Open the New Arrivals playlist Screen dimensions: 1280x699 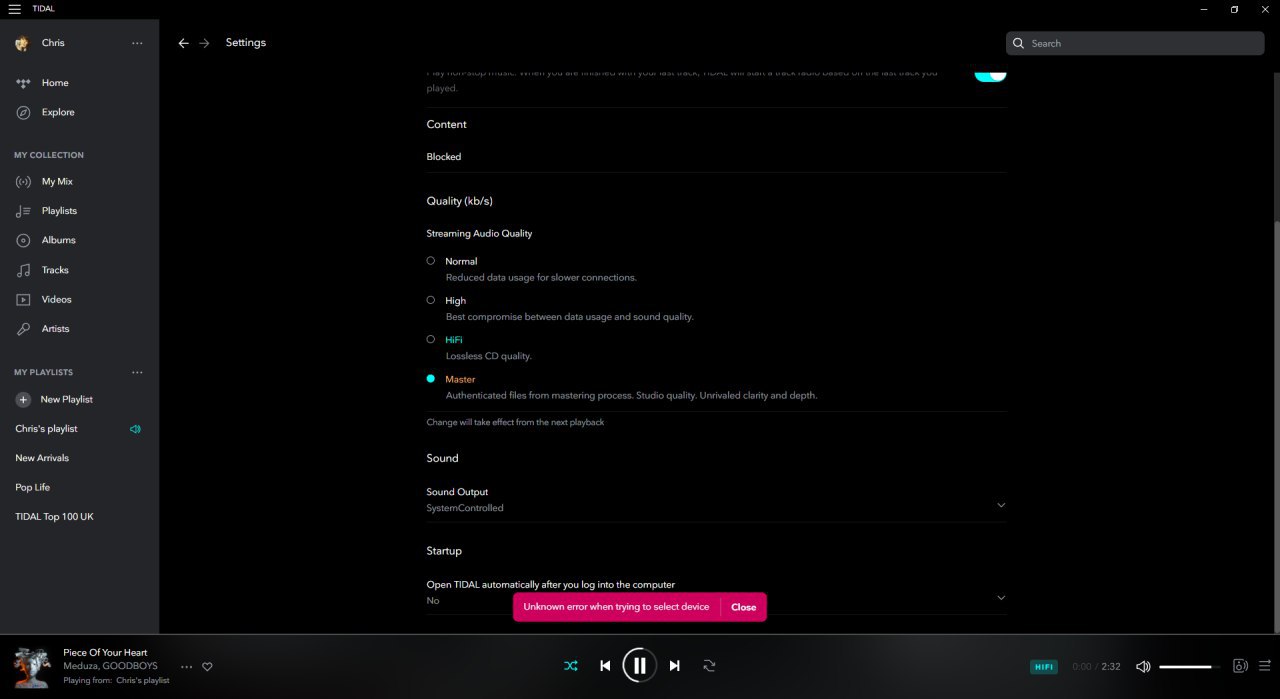pos(42,458)
